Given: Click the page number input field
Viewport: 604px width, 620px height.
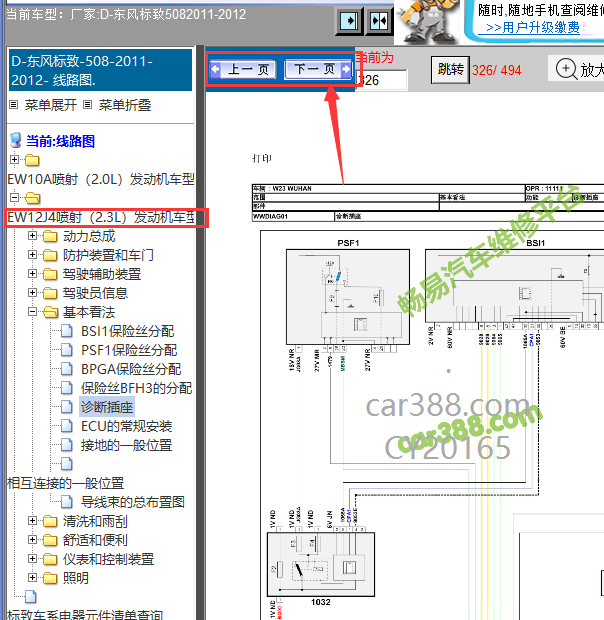Looking at the screenshot, I should pyautogui.click(x=381, y=80).
